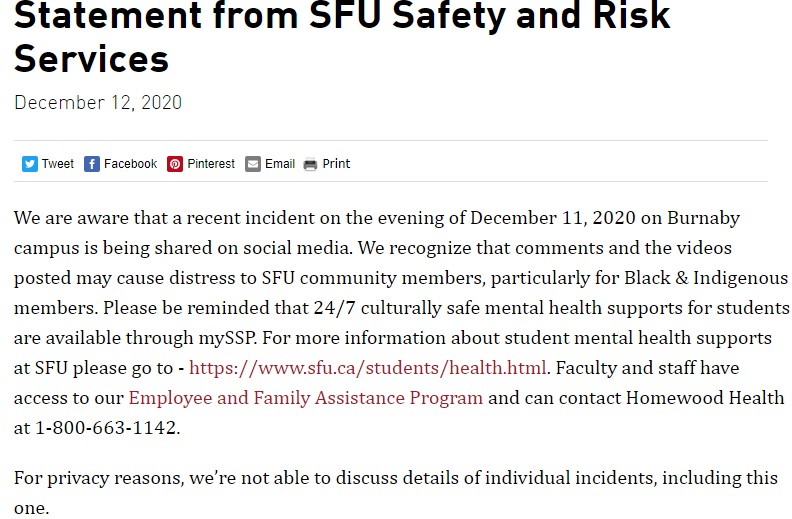
Task: Click the phone number 1-800-663-1142
Action: tap(106, 428)
